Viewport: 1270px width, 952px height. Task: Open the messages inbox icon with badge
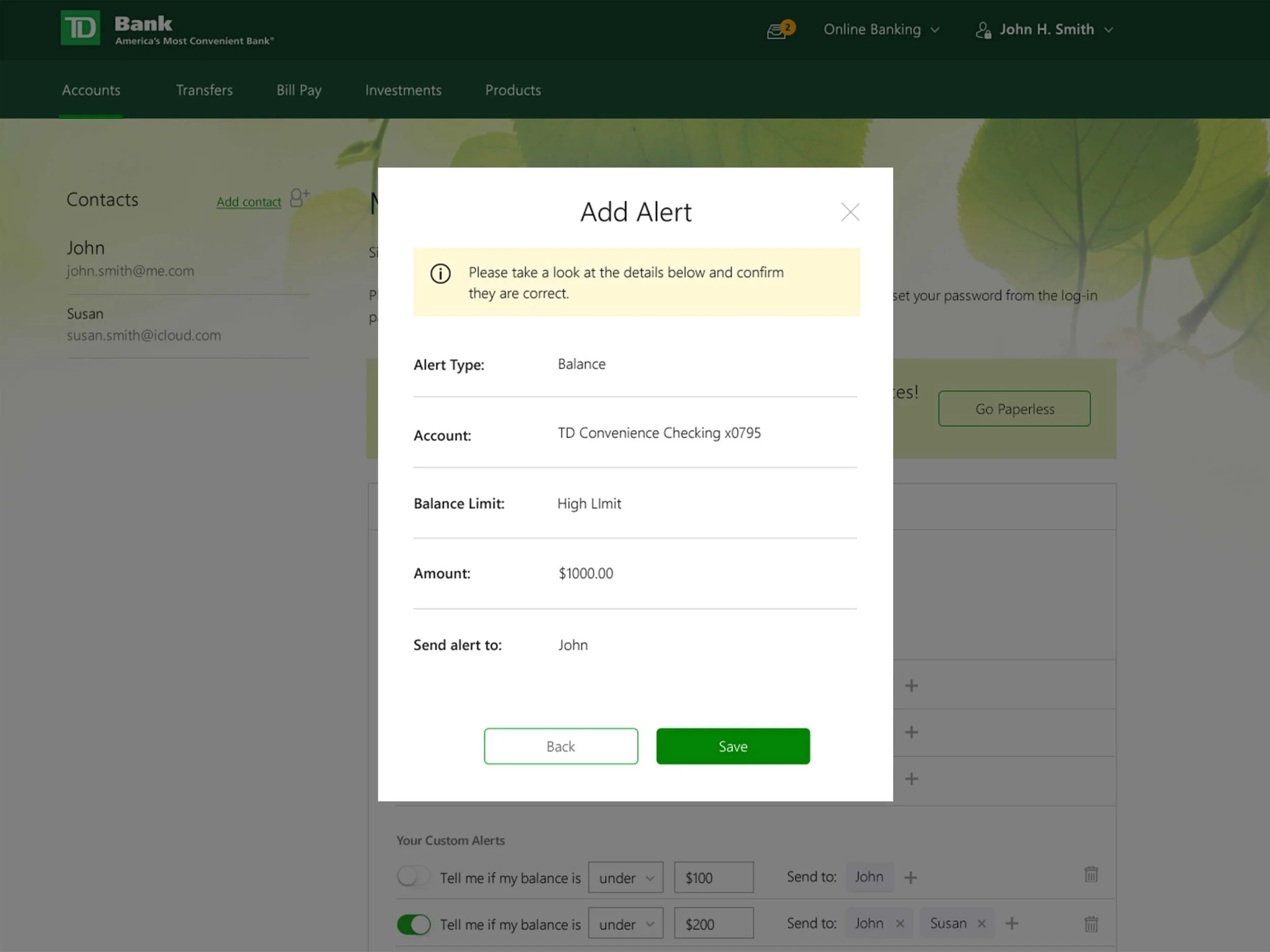(x=780, y=29)
